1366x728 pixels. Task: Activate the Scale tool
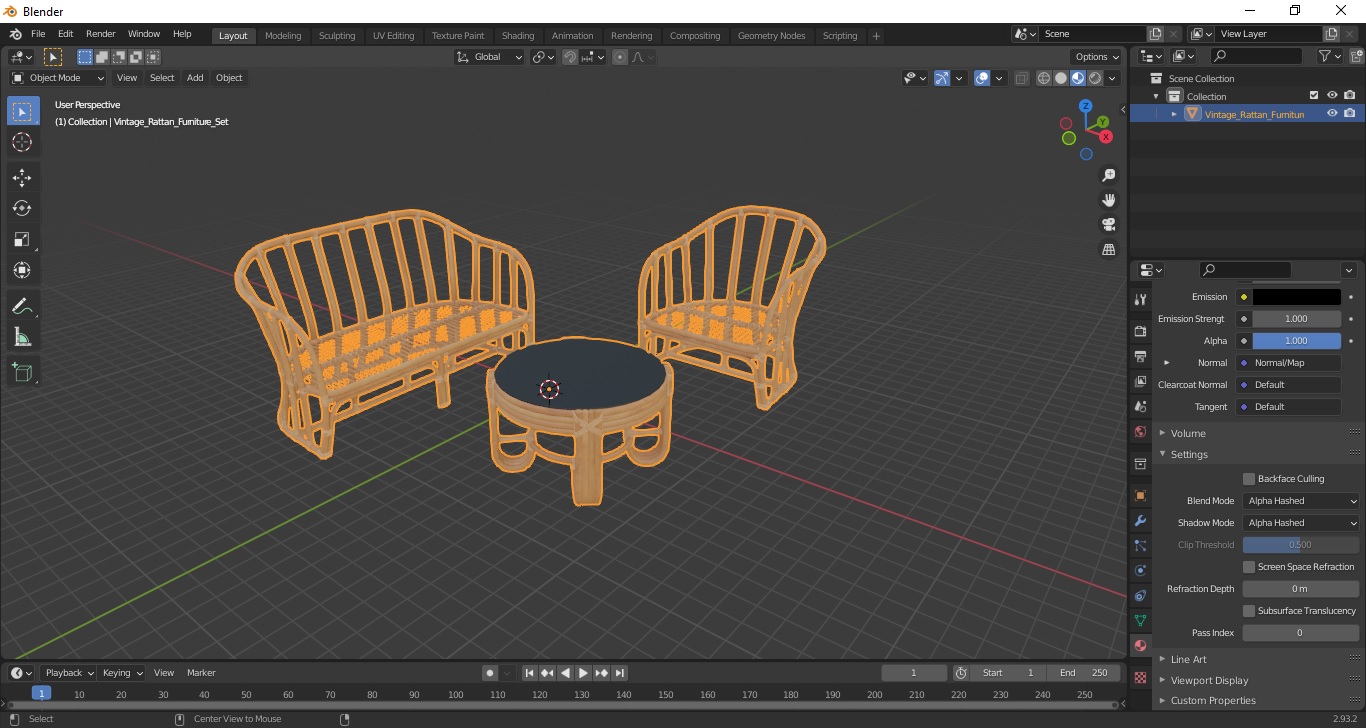pyautogui.click(x=22, y=239)
